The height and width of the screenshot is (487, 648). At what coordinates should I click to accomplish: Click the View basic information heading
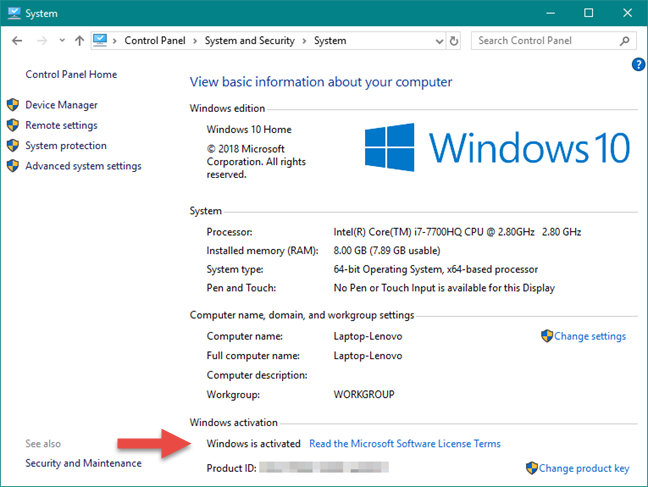(x=321, y=82)
